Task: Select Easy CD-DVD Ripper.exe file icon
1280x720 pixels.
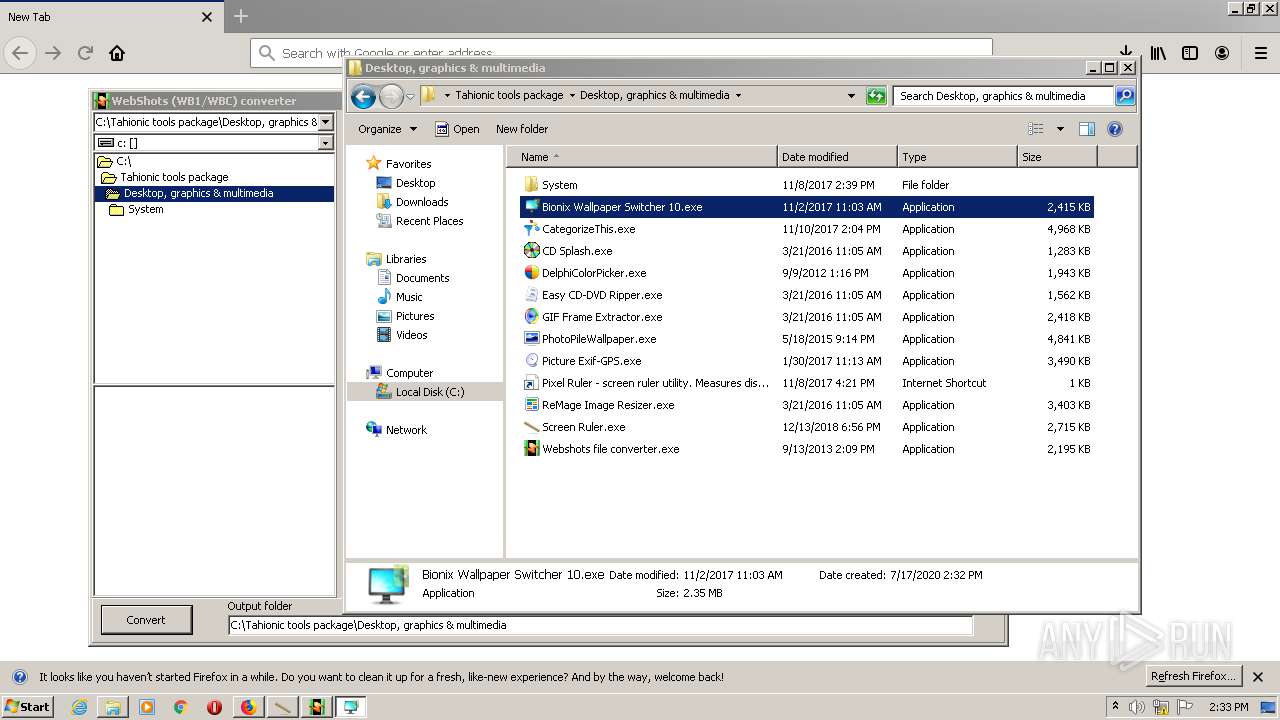Action: tap(531, 295)
